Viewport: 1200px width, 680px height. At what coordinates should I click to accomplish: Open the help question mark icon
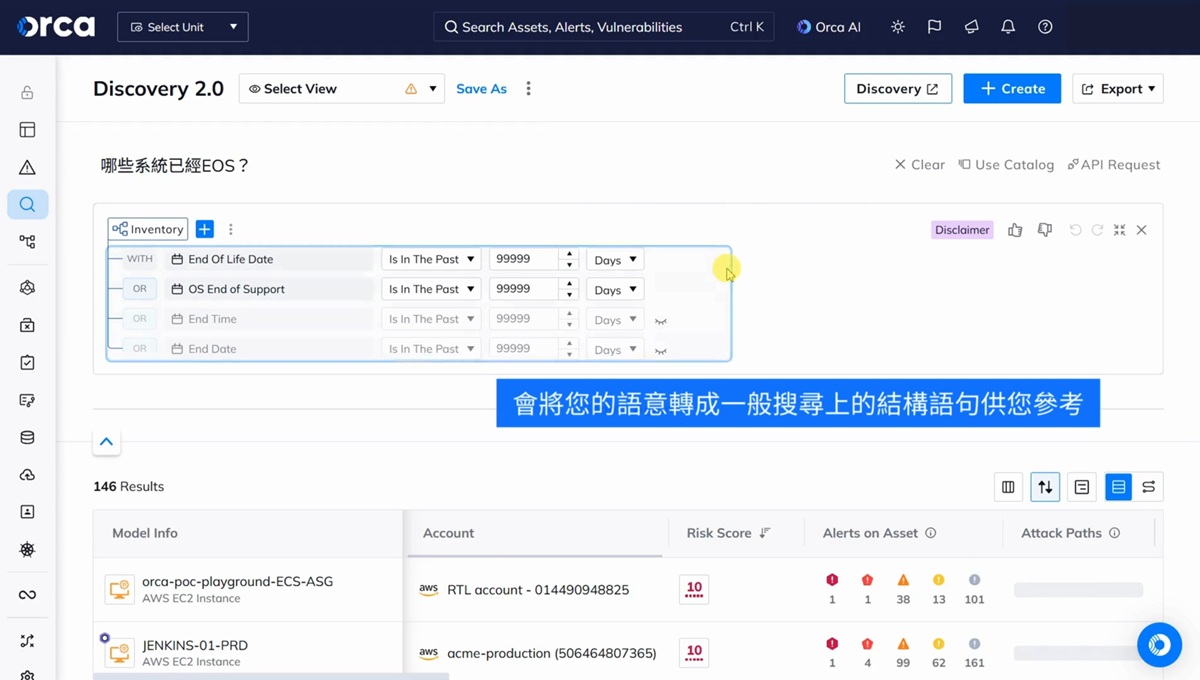[1045, 27]
